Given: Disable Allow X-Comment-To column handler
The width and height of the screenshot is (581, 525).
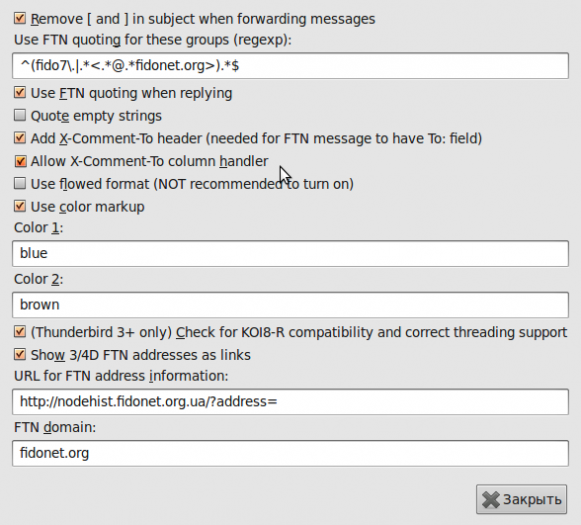Looking at the screenshot, I should (x=20, y=161).
